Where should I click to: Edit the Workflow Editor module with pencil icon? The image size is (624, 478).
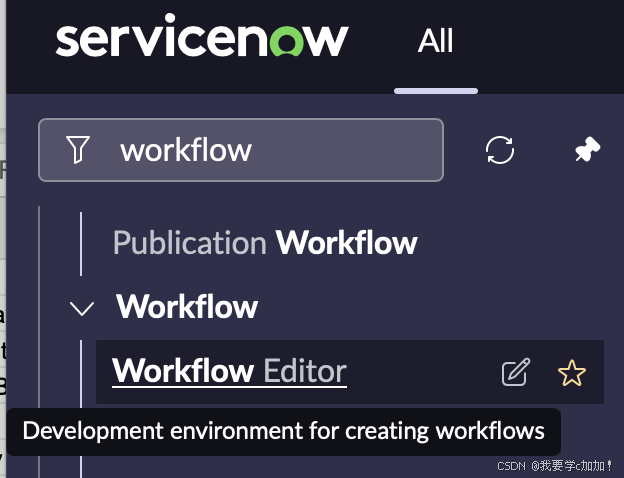(516, 372)
